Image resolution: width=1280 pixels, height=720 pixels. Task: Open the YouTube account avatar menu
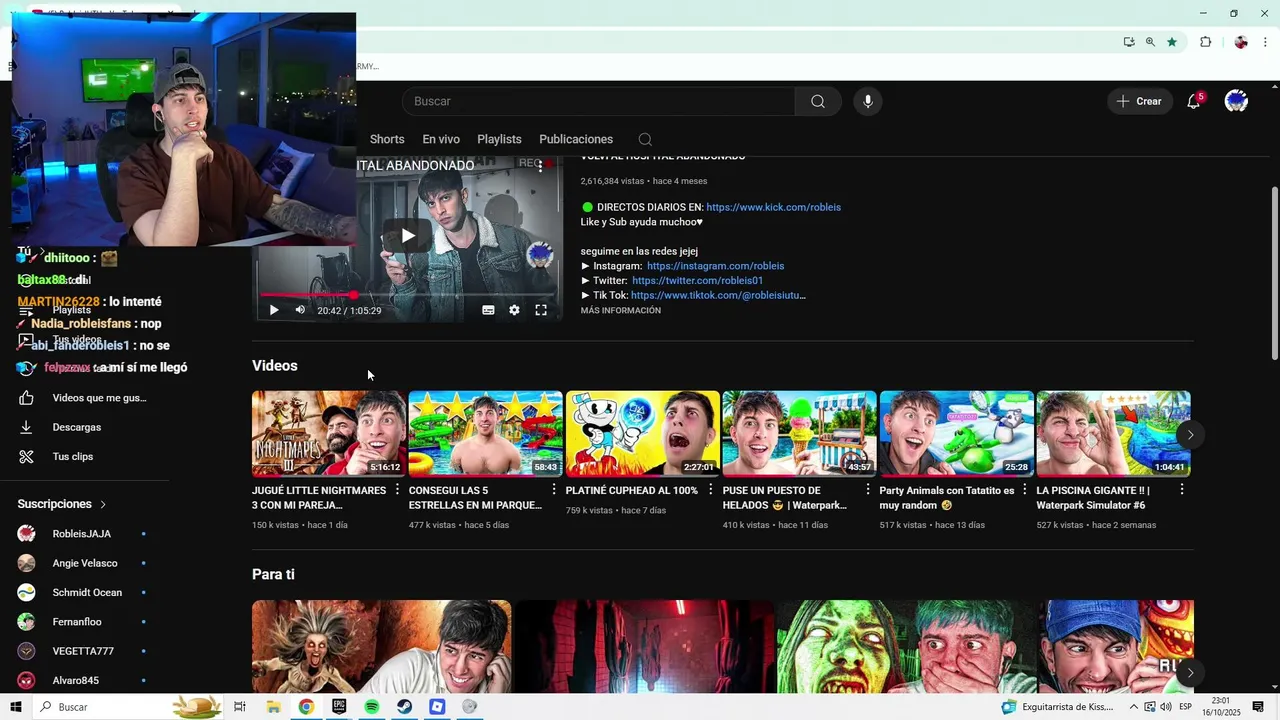pos(1237,101)
